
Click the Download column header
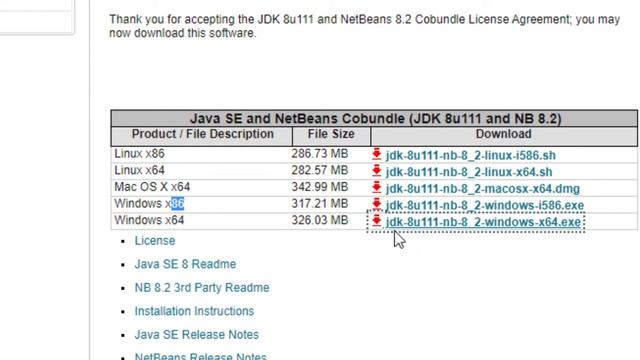click(x=504, y=136)
